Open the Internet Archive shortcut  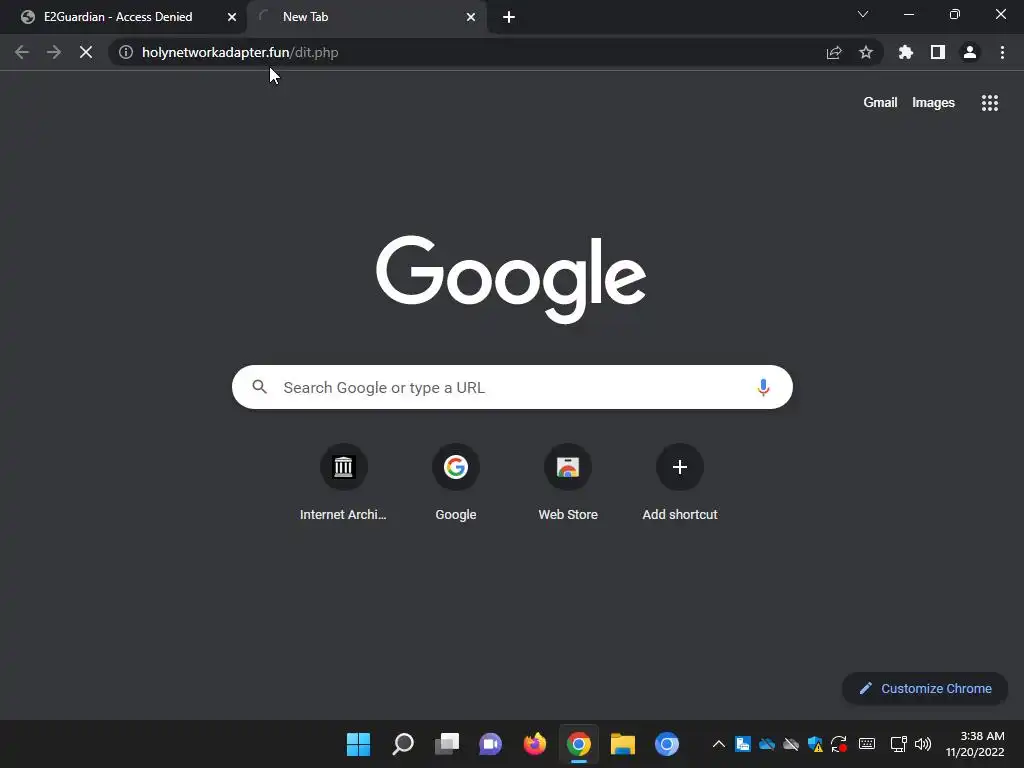(344, 483)
